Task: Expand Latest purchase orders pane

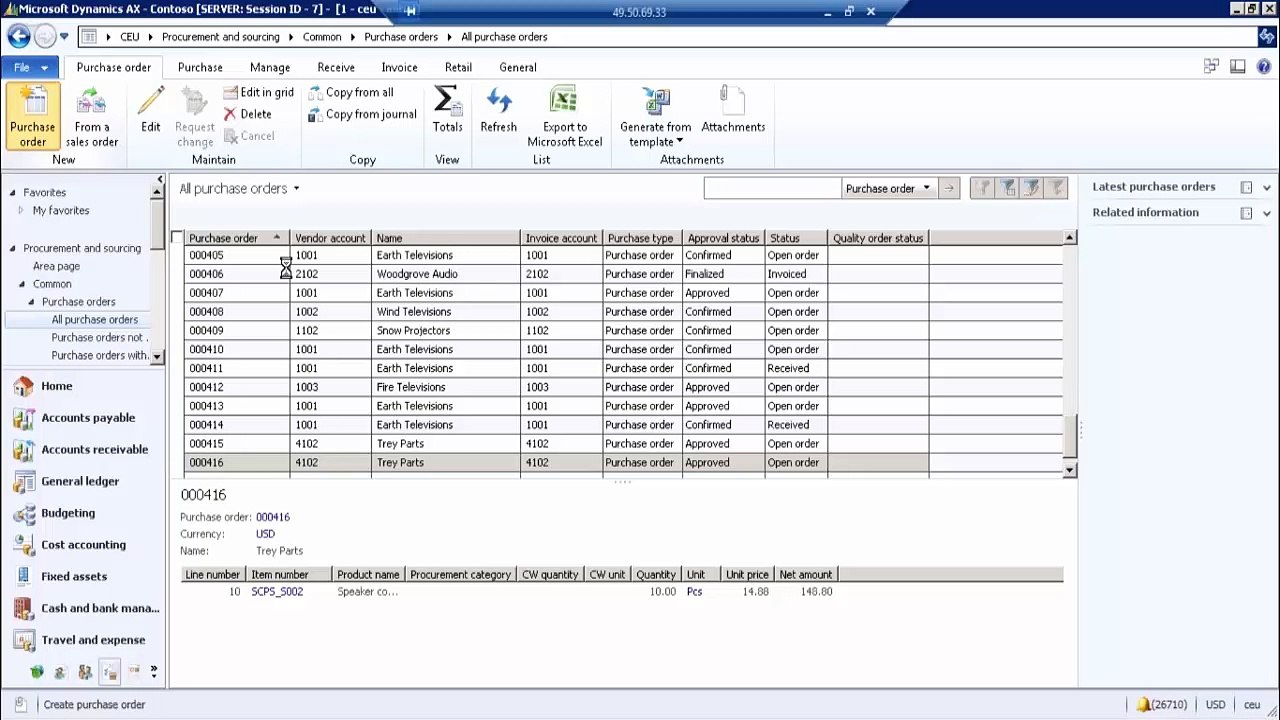Action: tap(1267, 187)
